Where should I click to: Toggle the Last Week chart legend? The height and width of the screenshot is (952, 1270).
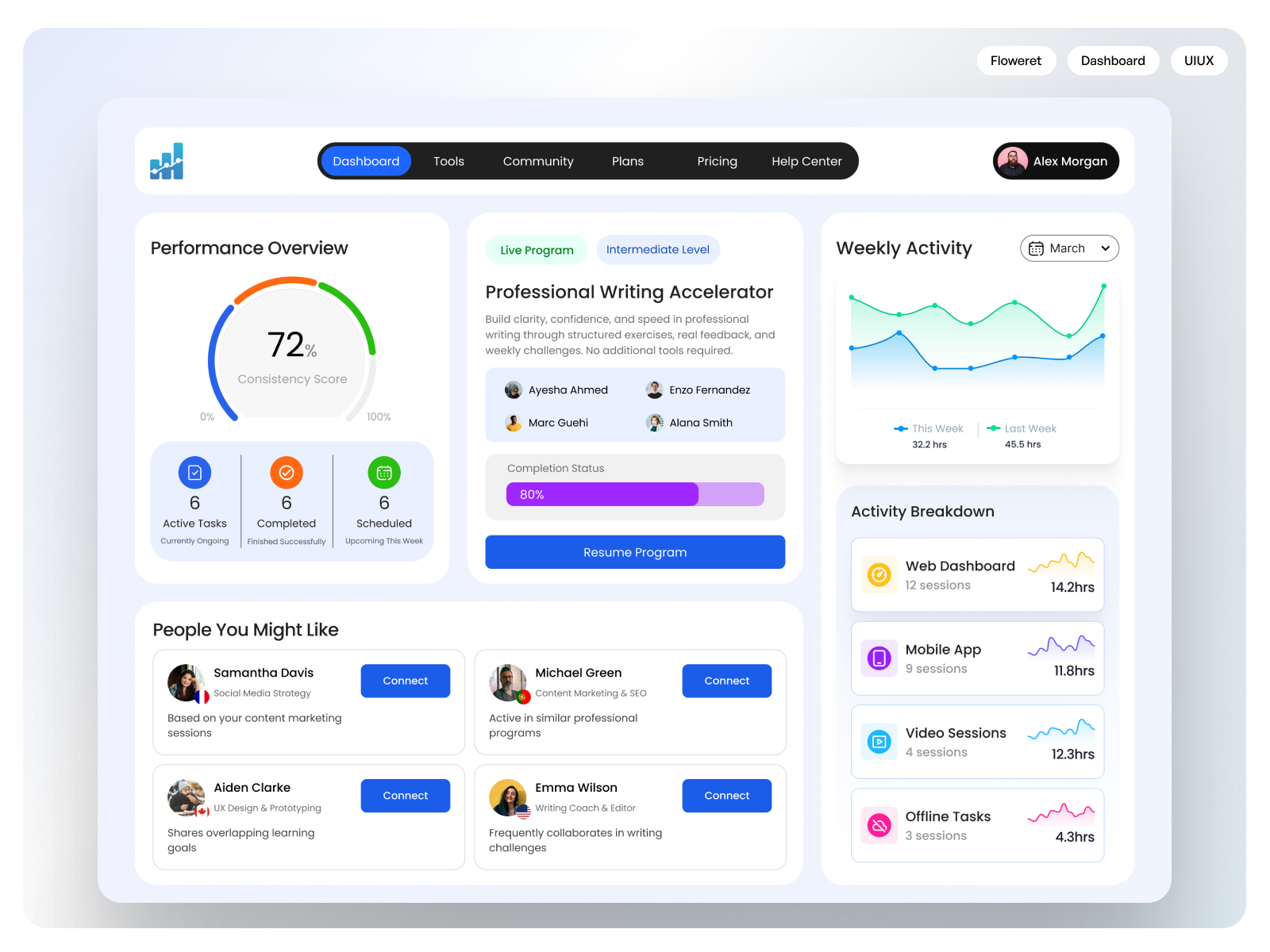[x=1021, y=428]
